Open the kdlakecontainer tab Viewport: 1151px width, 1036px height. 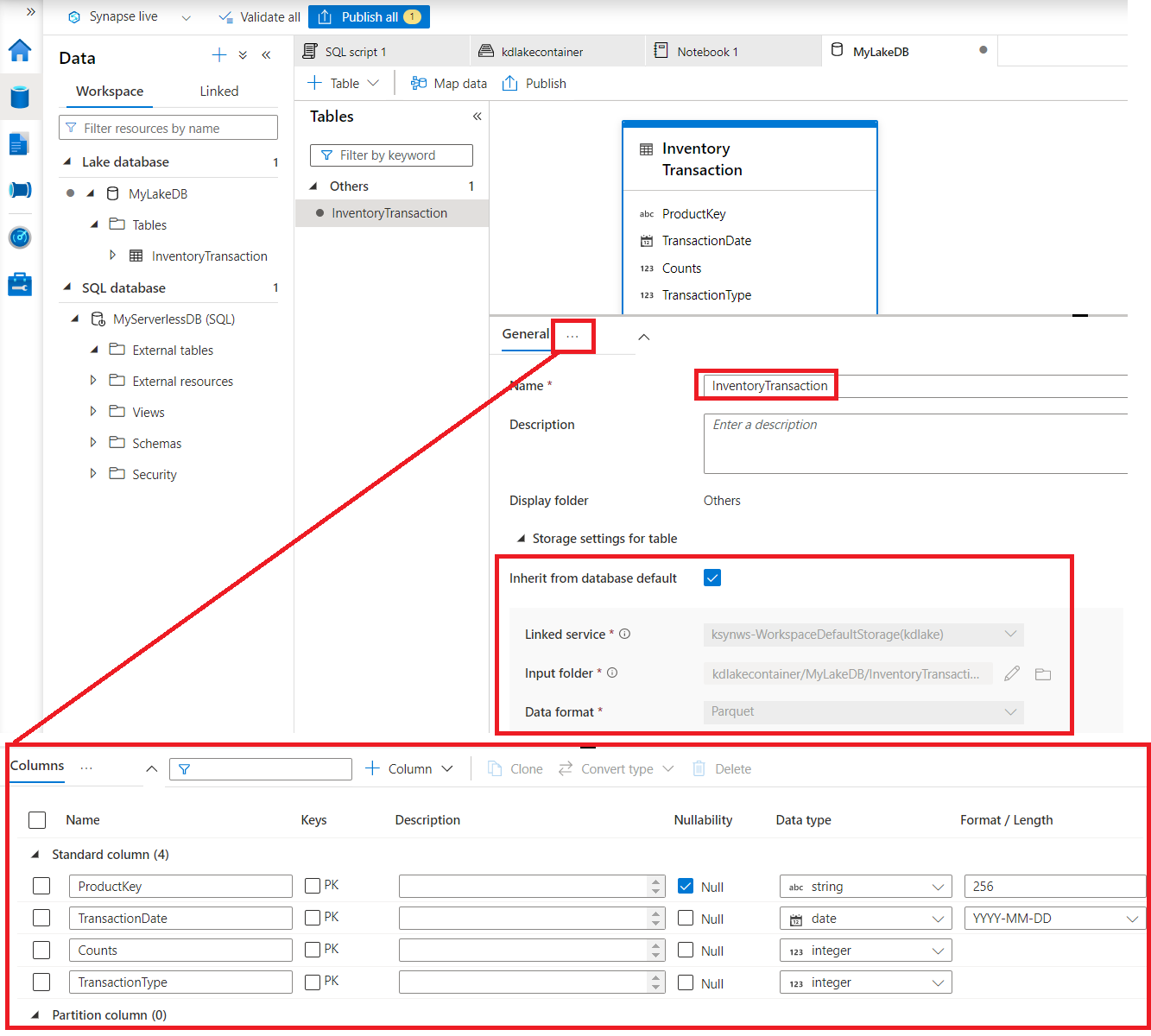coord(558,52)
